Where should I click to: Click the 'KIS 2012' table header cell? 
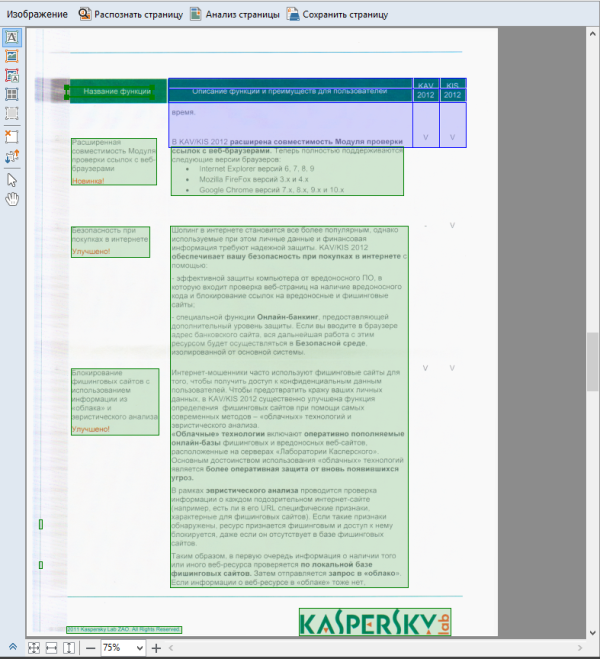[453, 90]
